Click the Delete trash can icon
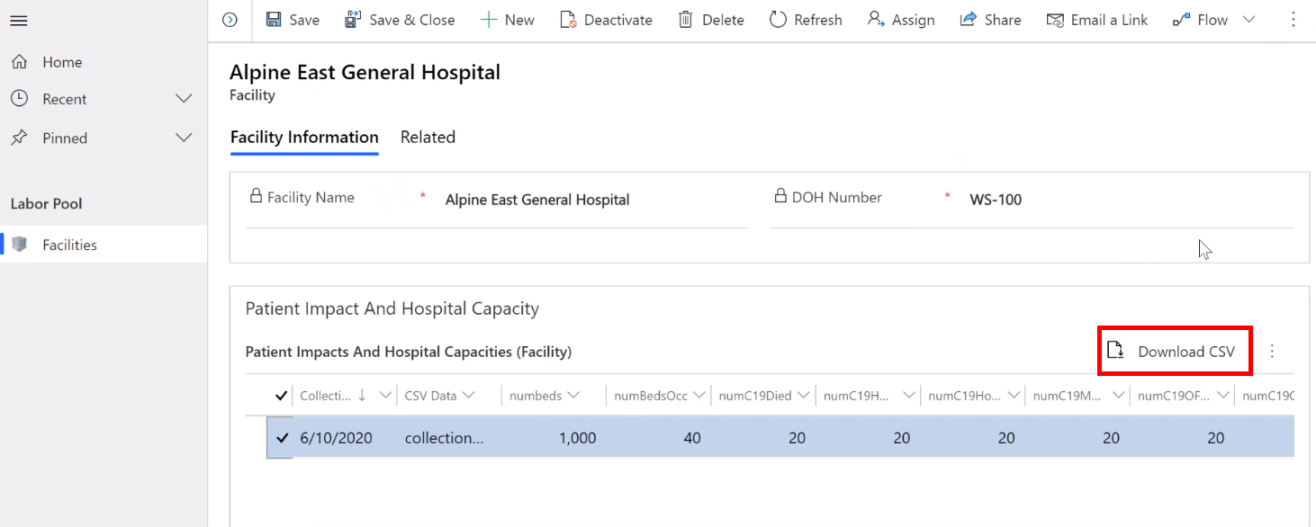Image resolution: width=1316 pixels, height=527 pixels. pos(686,20)
